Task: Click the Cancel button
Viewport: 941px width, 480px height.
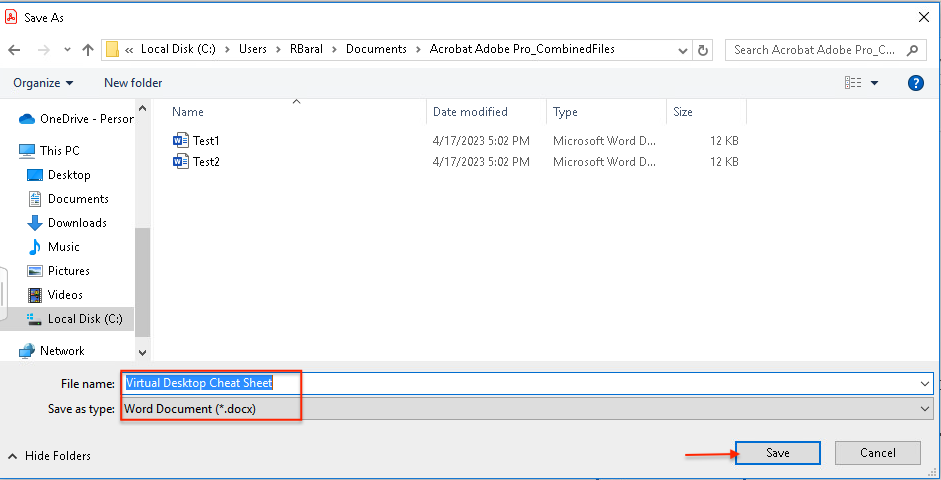Action: click(x=877, y=453)
